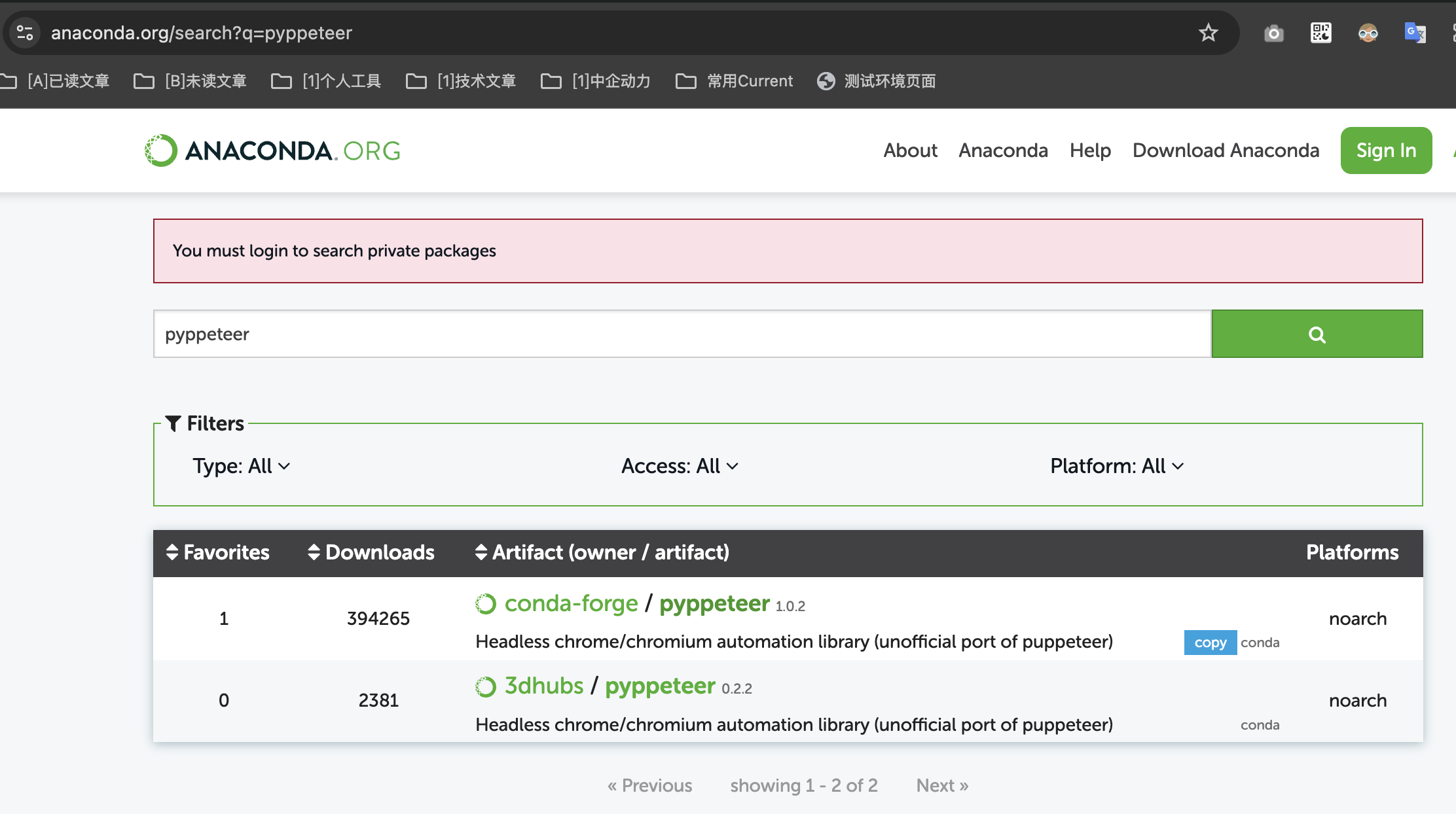Go to Download Anaconda
The height and width of the screenshot is (814, 1456).
click(1226, 150)
